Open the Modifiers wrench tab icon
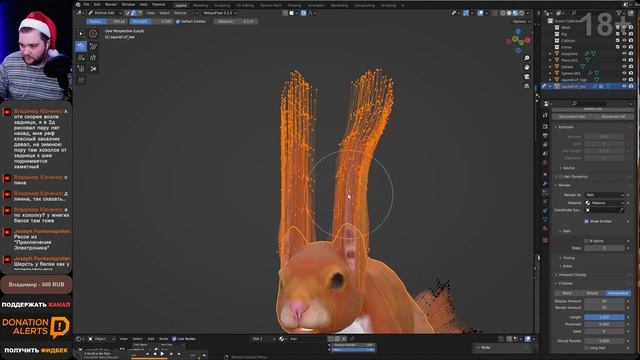Screen dimensions: 640x360 pos(545,184)
